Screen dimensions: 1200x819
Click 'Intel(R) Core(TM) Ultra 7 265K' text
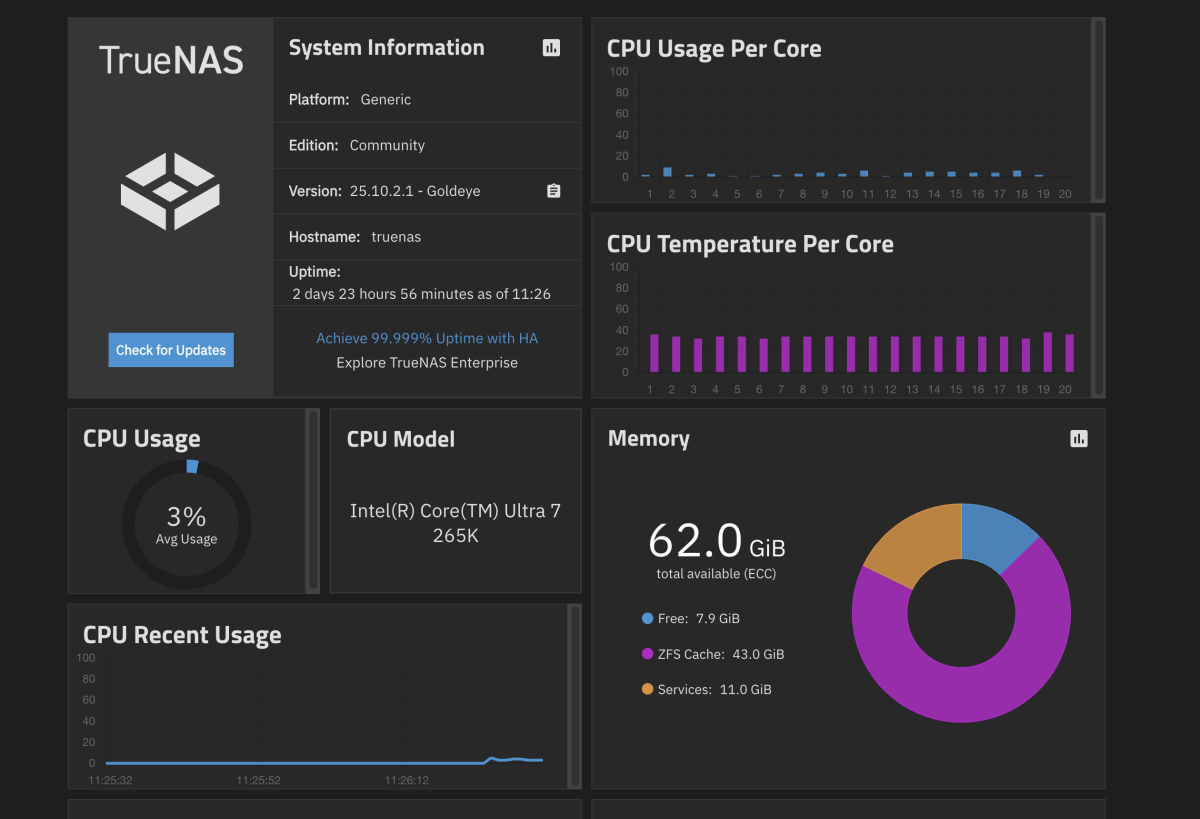pyautogui.click(x=455, y=523)
